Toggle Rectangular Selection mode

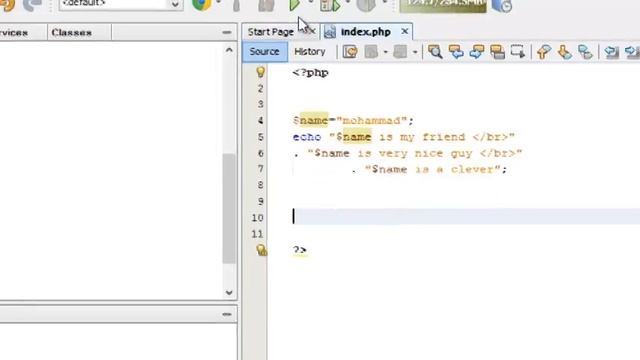[x=518, y=52]
